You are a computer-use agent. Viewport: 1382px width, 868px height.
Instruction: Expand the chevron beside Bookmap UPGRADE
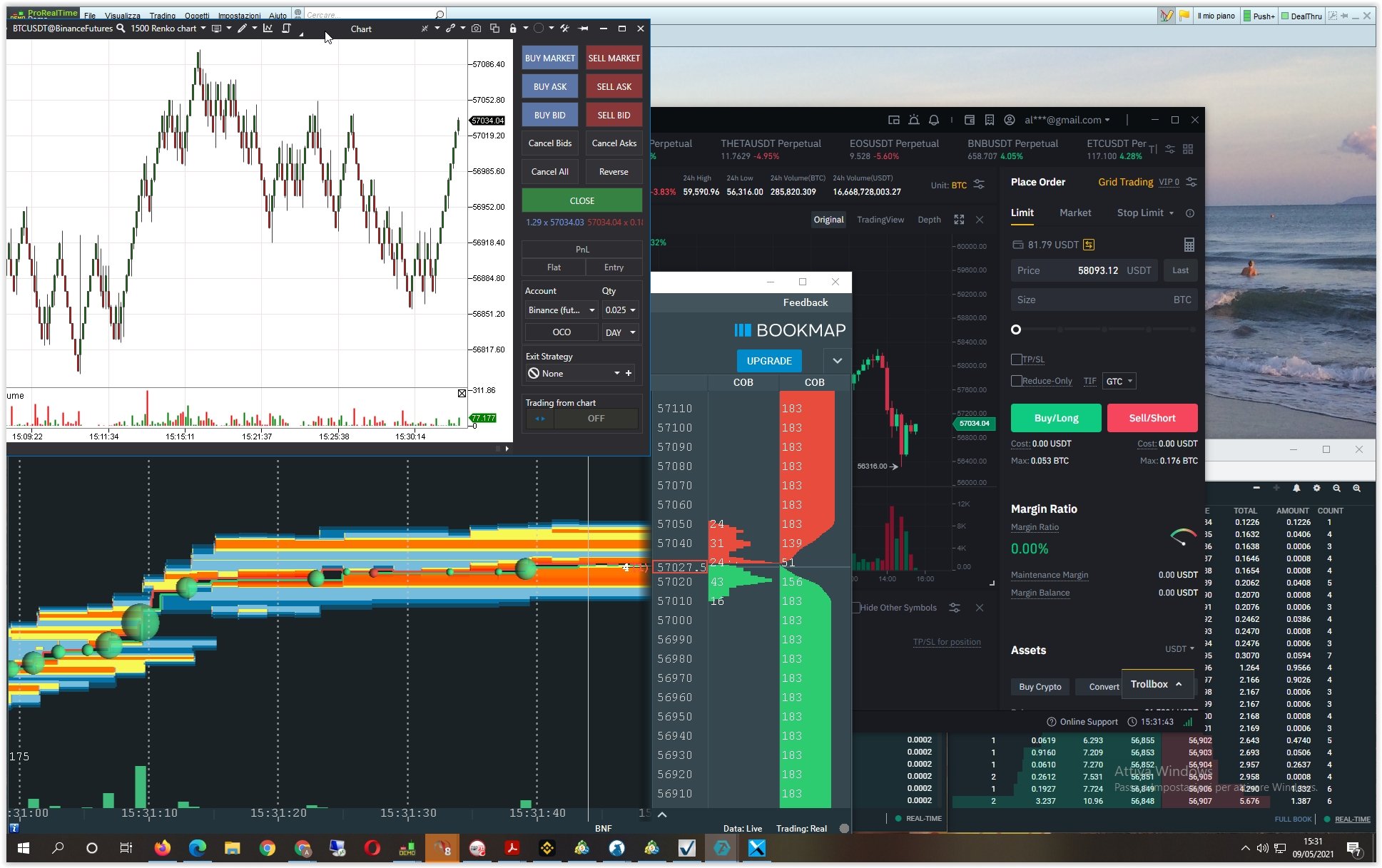point(837,361)
